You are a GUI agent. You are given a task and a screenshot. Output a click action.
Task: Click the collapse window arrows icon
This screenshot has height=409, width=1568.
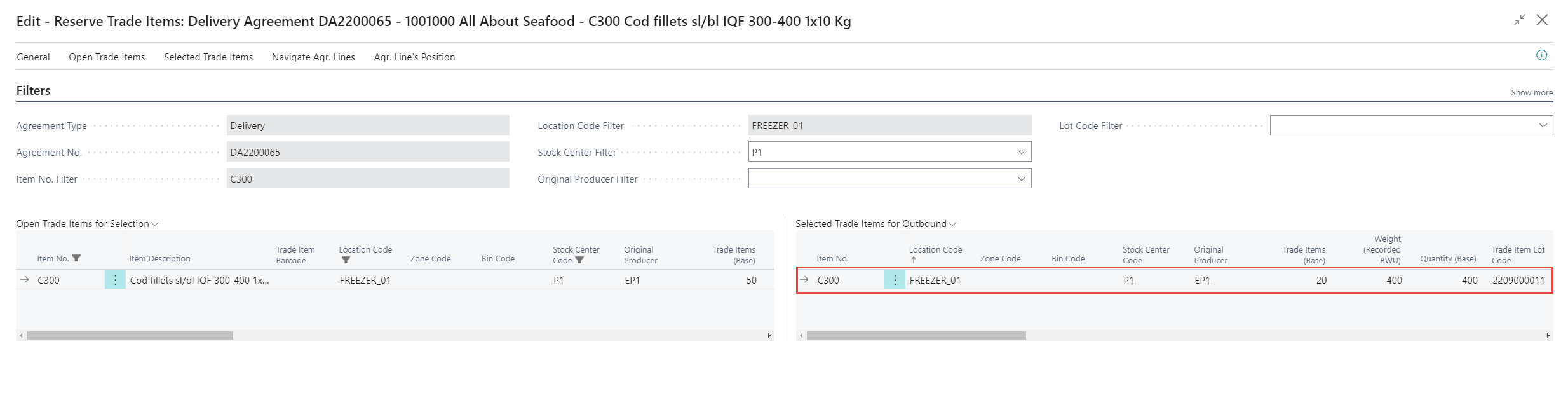point(1519,20)
